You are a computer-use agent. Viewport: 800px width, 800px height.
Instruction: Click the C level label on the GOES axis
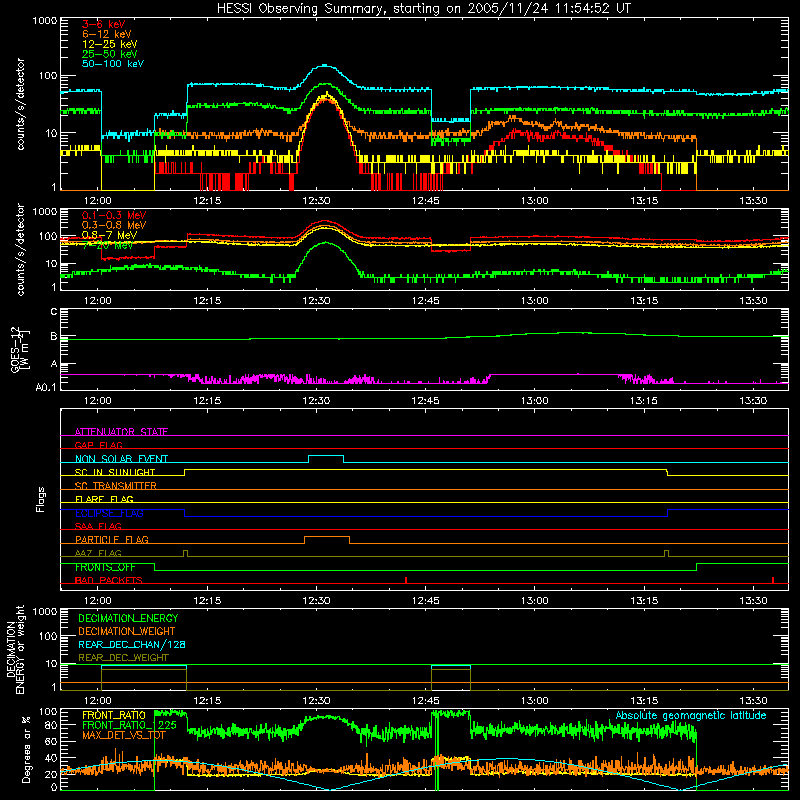(x=54, y=312)
